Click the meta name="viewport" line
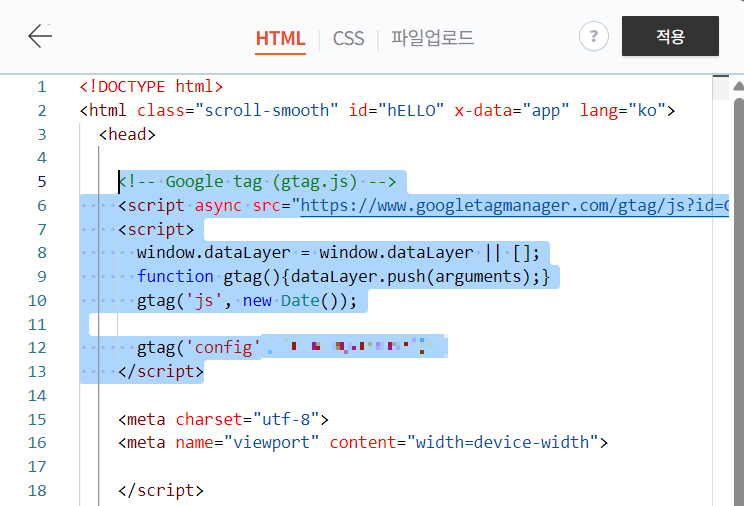 click(x=363, y=443)
